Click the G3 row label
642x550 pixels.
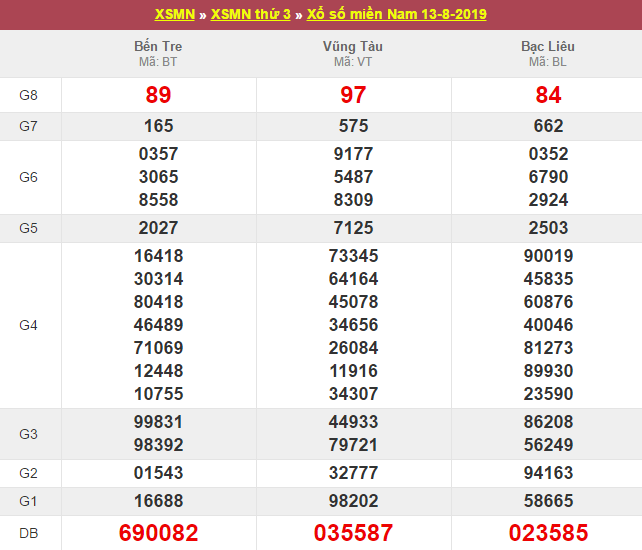(28, 434)
